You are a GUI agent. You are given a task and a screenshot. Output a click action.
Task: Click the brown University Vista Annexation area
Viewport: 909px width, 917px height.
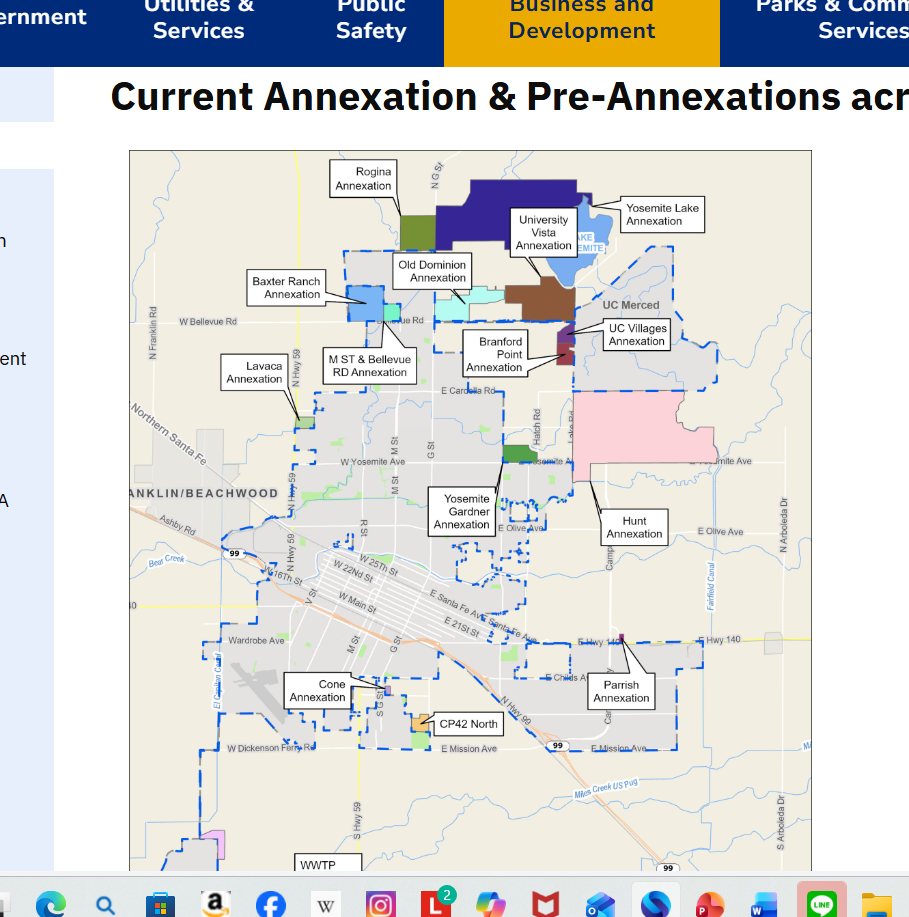coord(538,300)
